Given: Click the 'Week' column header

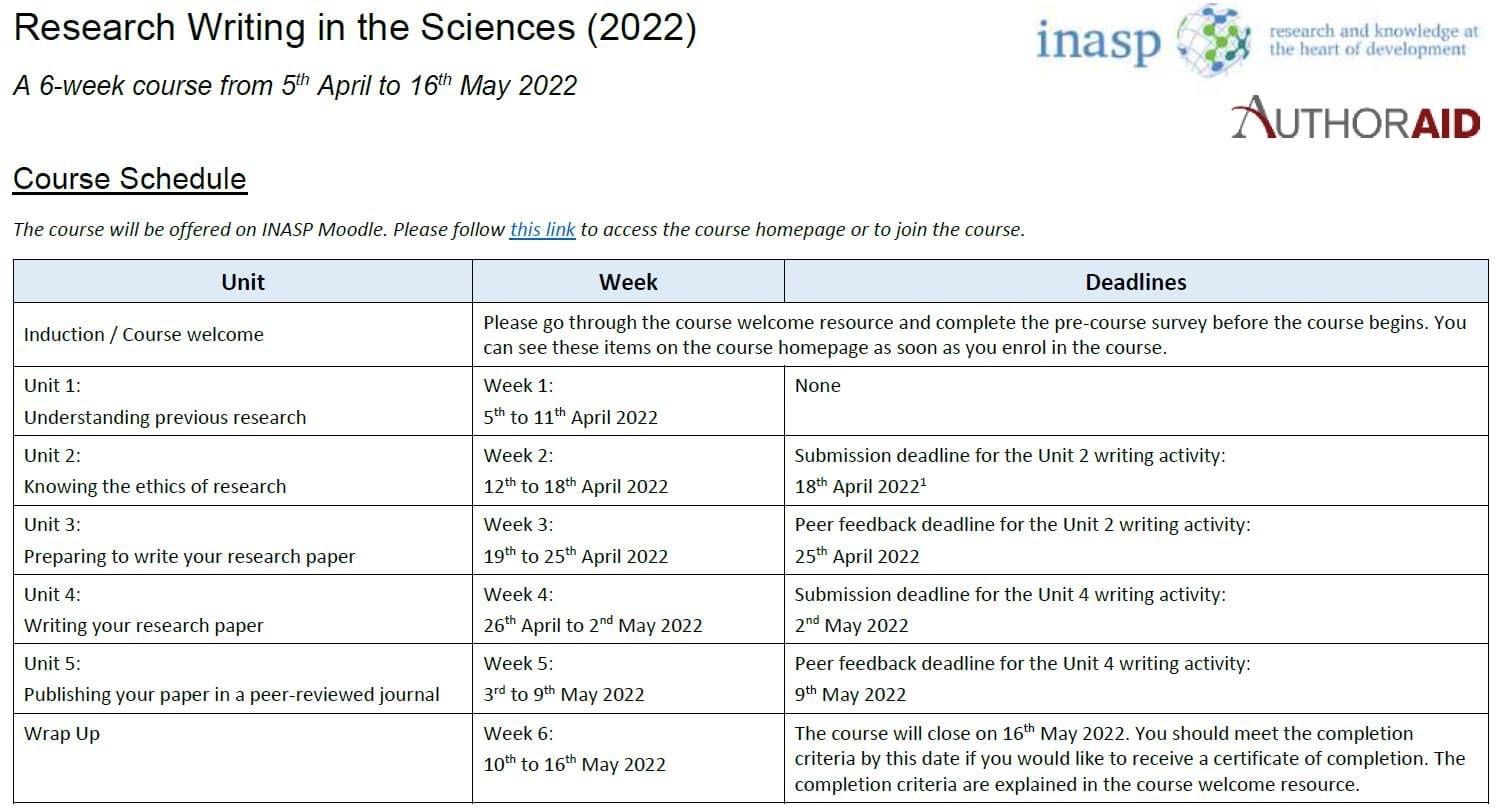Looking at the screenshot, I should tap(628, 282).
